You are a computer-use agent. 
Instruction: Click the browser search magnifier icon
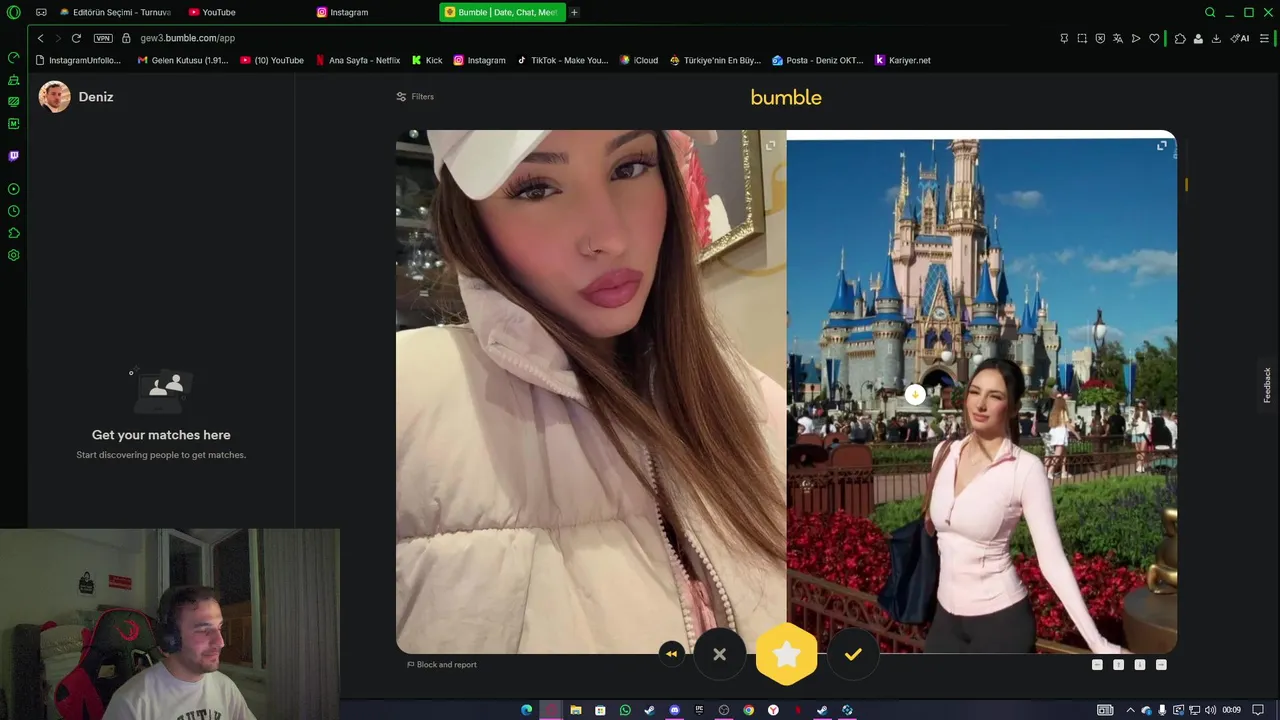[1210, 12]
